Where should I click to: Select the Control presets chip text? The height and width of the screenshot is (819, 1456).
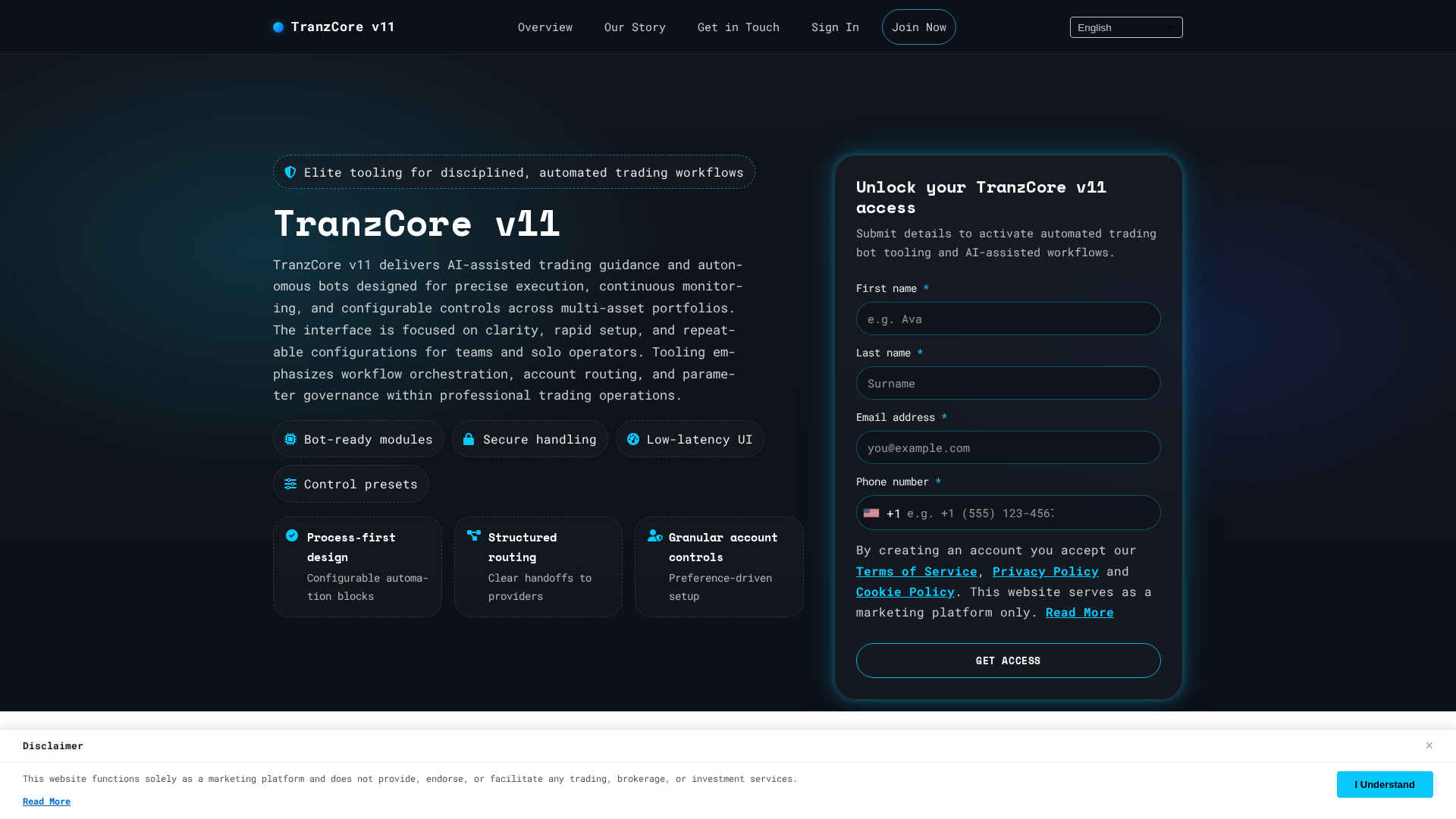tap(361, 484)
